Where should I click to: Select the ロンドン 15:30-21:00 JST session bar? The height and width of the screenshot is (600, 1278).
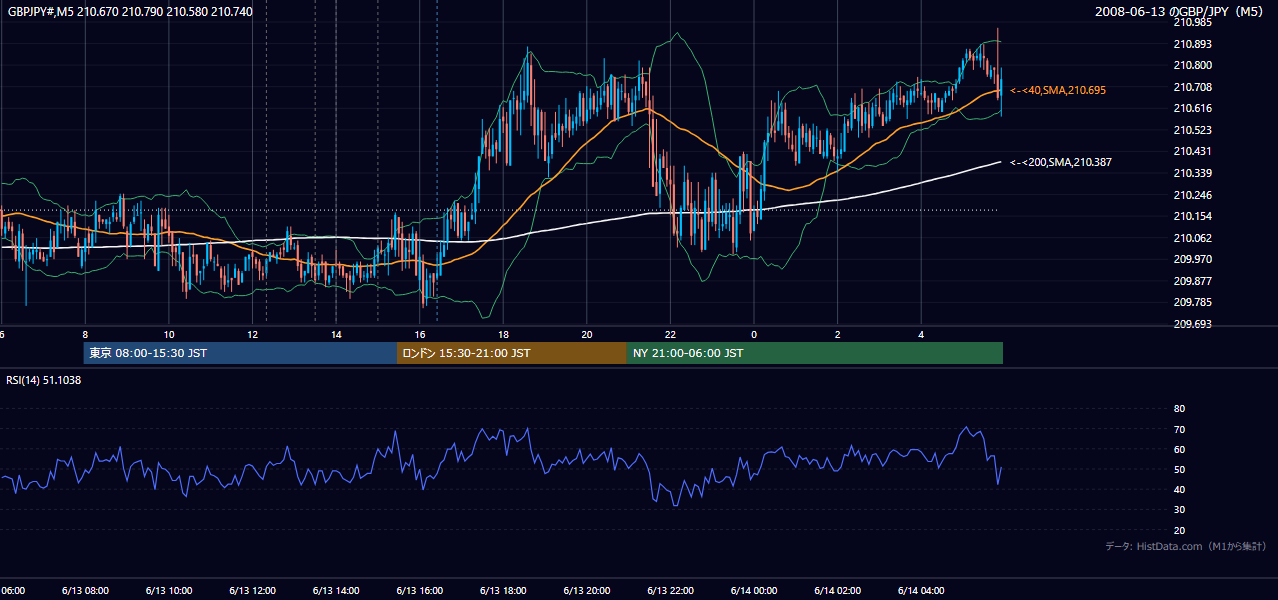512,353
